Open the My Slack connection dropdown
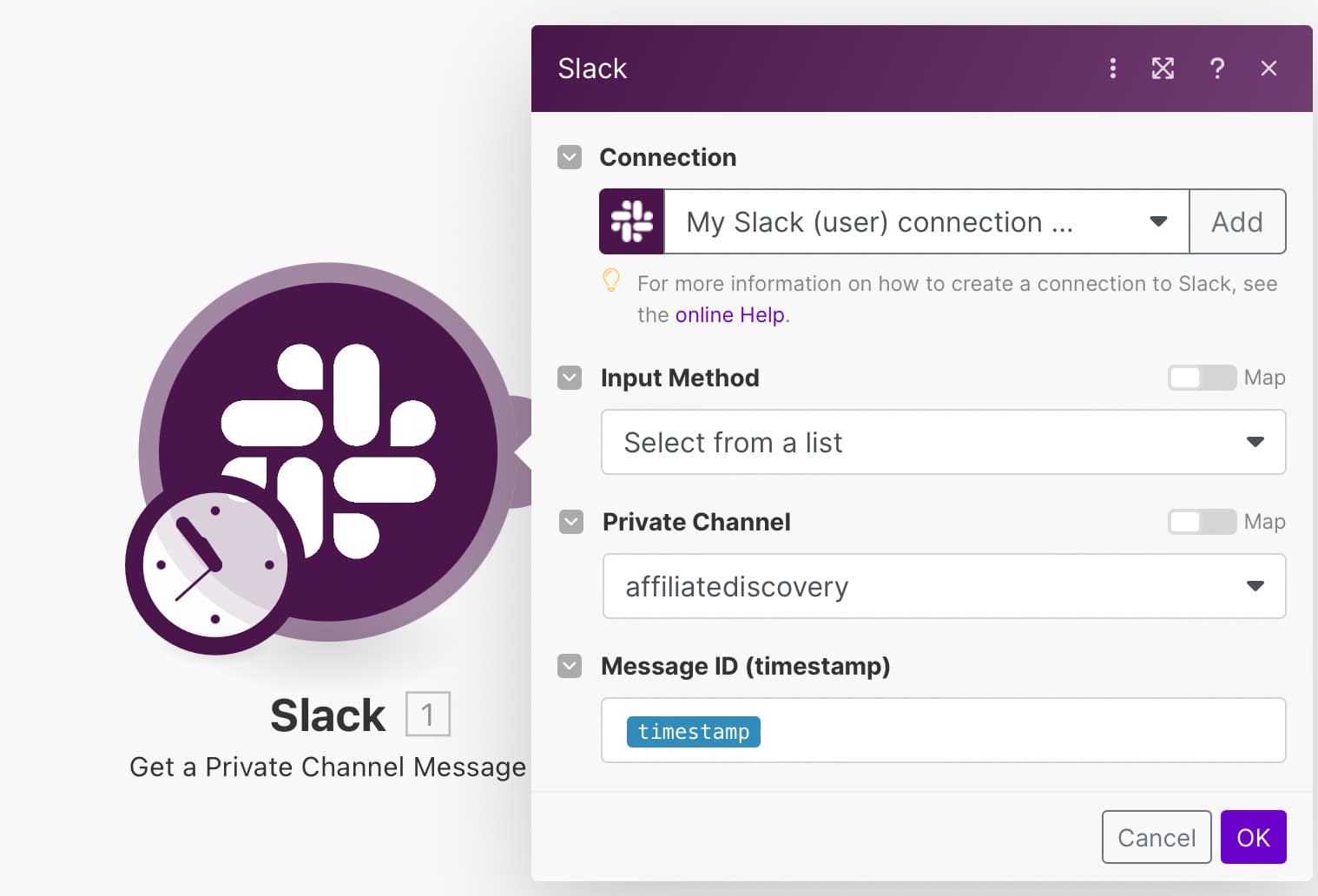 [926, 221]
